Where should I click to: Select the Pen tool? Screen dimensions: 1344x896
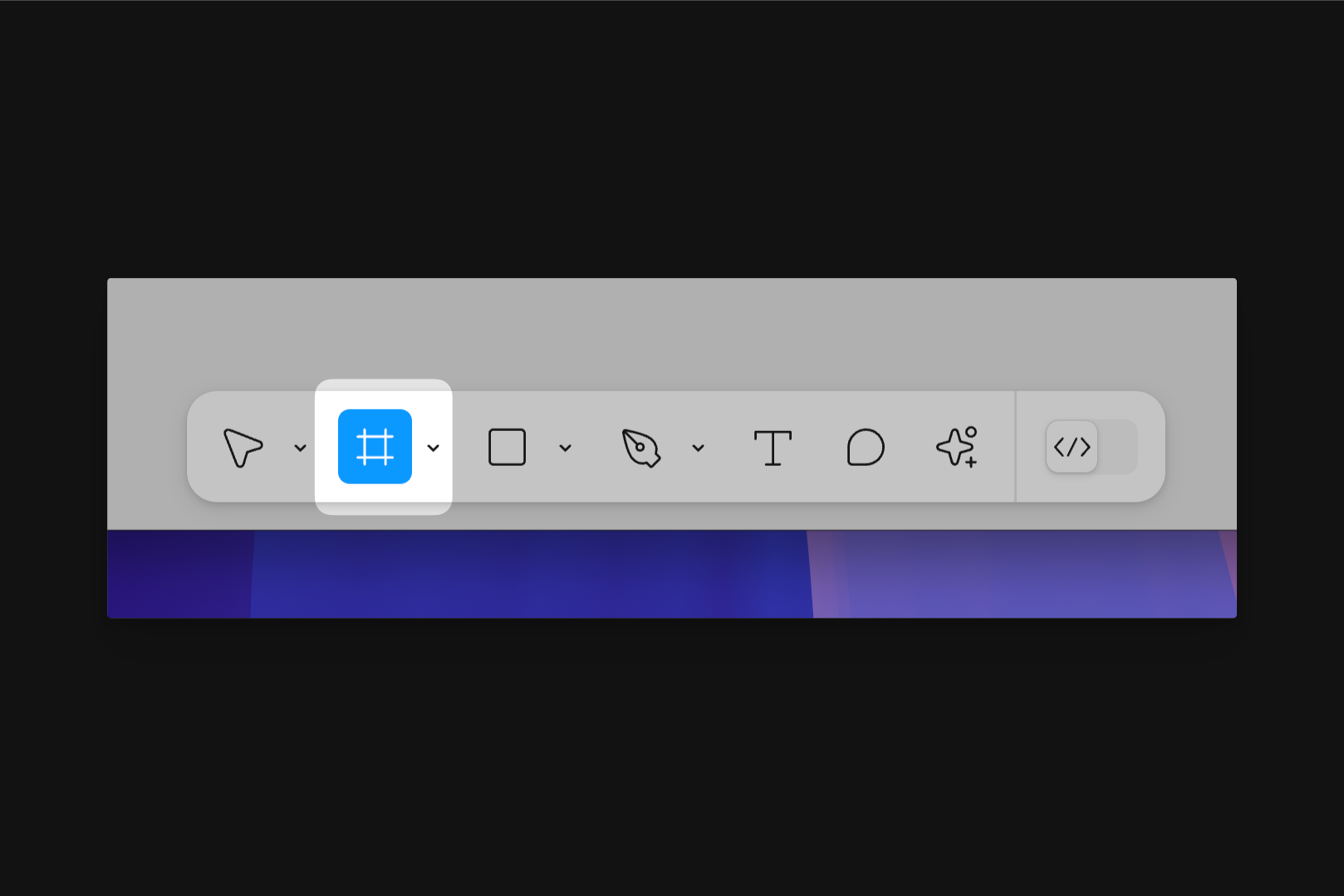(640, 448)
